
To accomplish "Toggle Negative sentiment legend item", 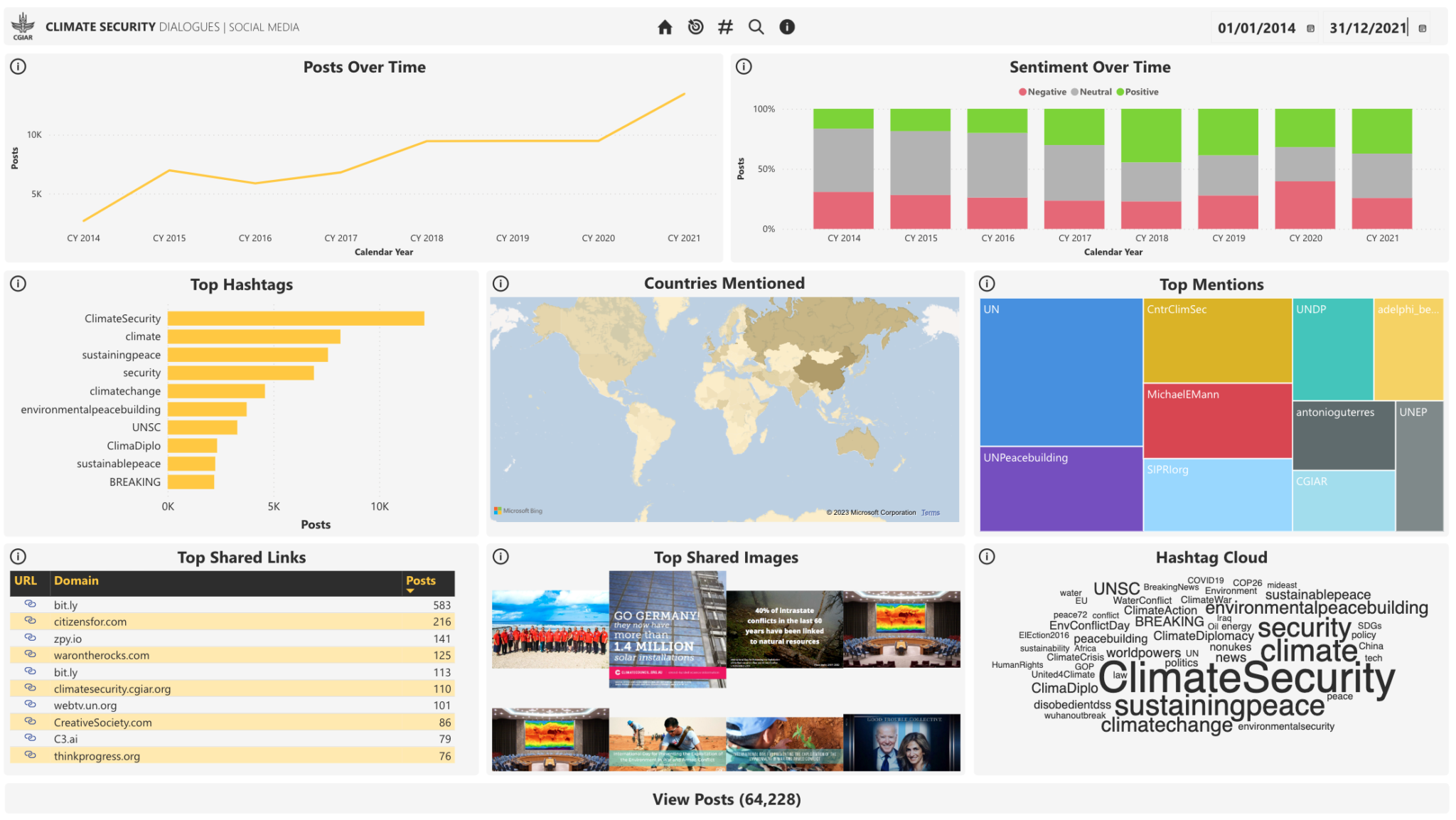I will (x=1042, y=92).
